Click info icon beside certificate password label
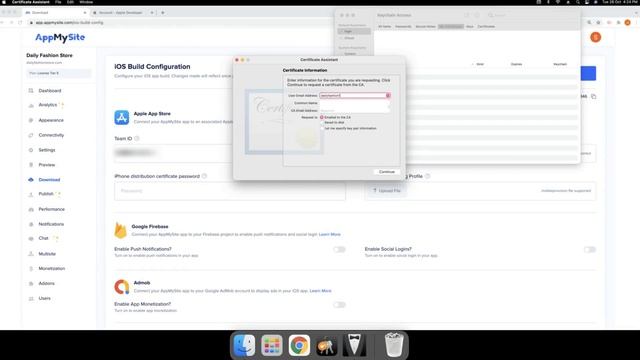This screenshot has width=640, height=360. pyautogui.click(x=204, y=176)
